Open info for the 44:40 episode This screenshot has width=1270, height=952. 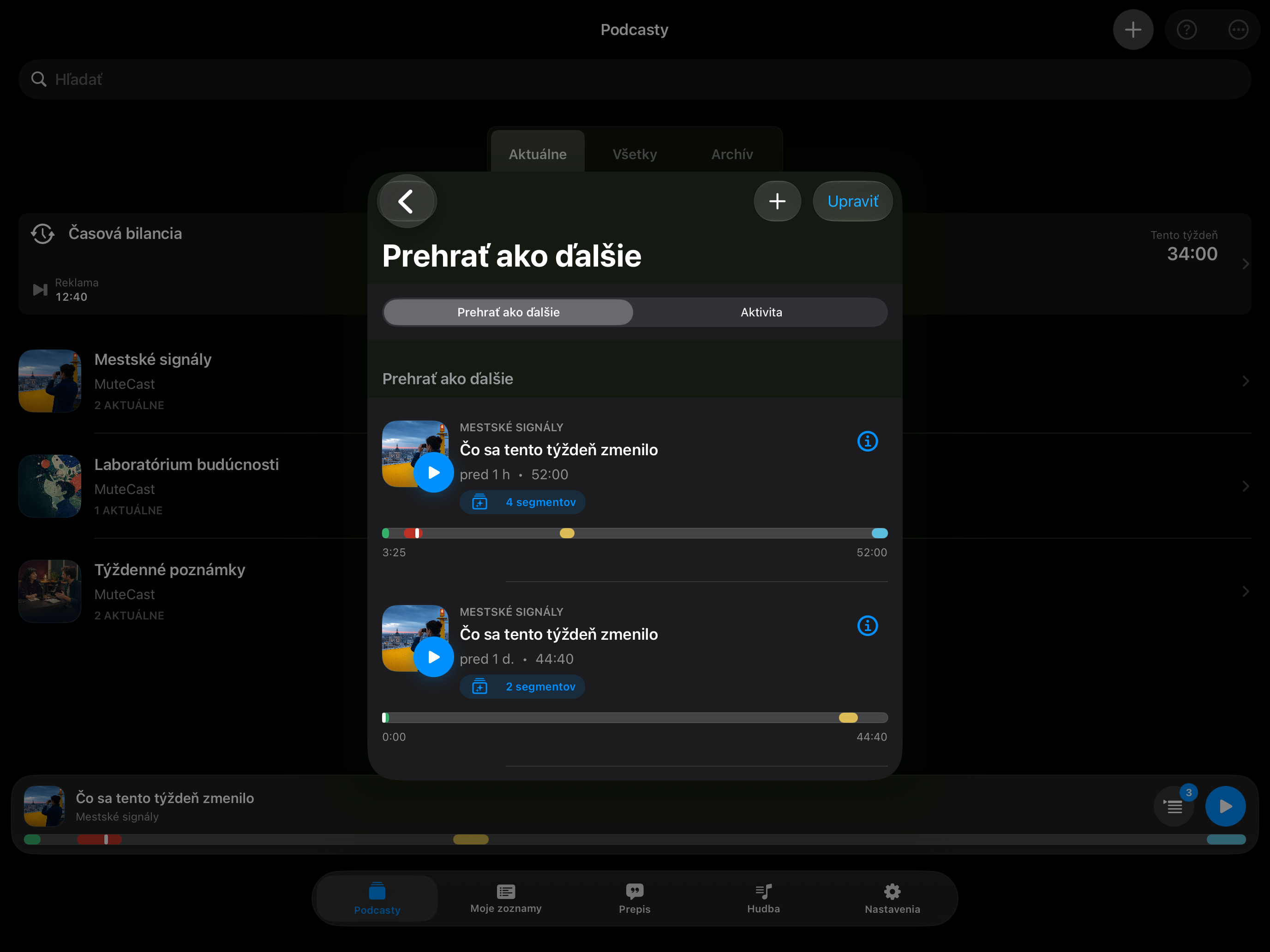[867, 625]
